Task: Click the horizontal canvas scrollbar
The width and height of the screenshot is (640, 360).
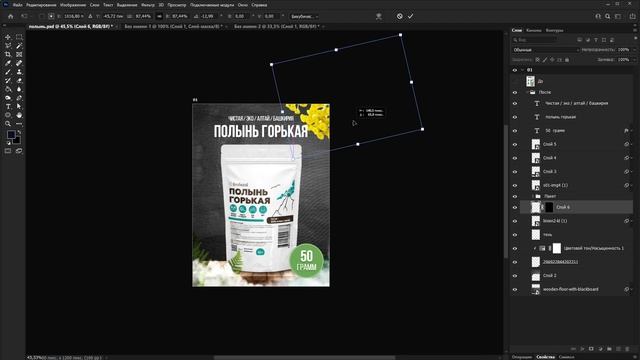Action: coord(304,358)
